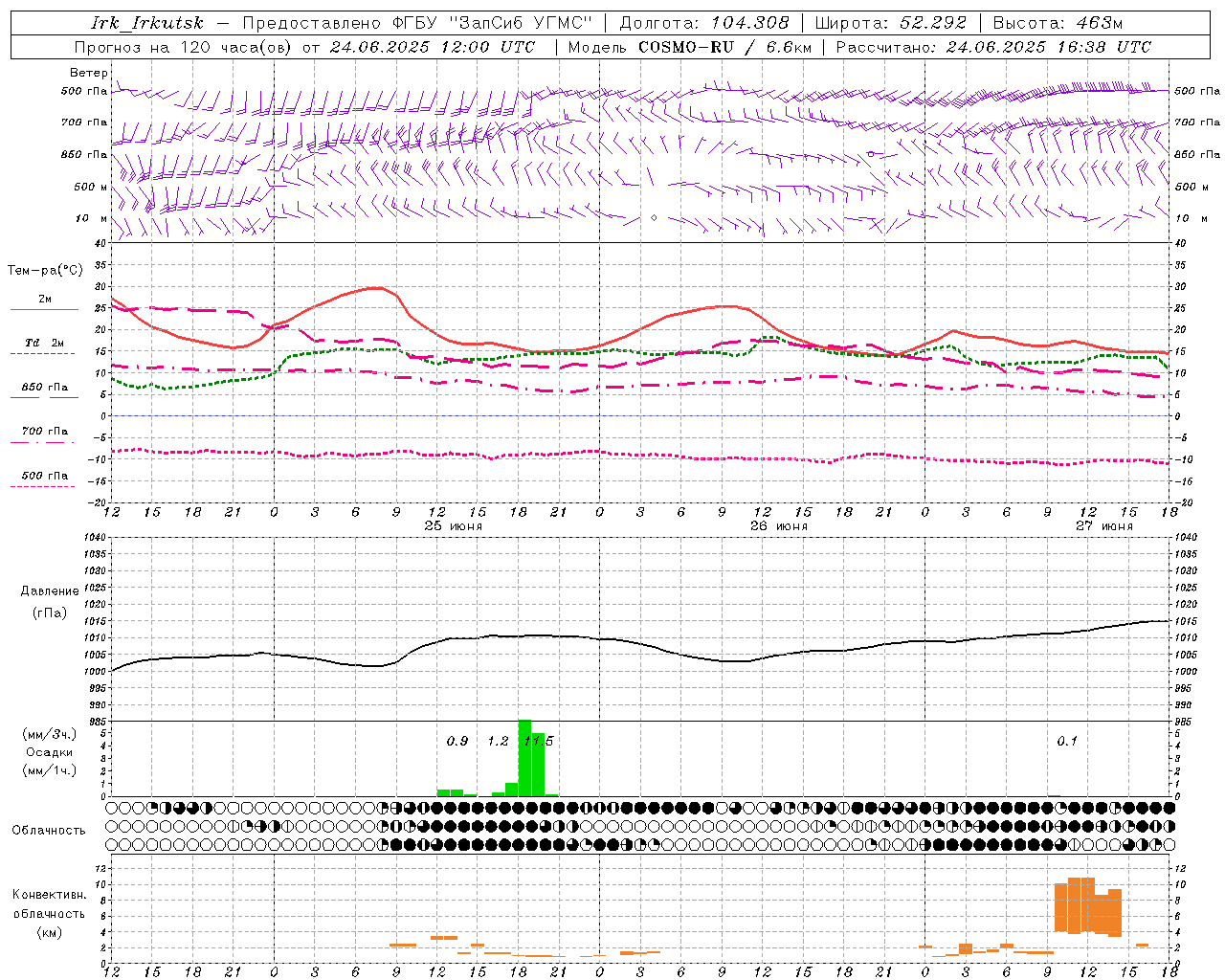
Task: Select the provider text ЗапСиб УГМС
Action: (x=521, y=23)
